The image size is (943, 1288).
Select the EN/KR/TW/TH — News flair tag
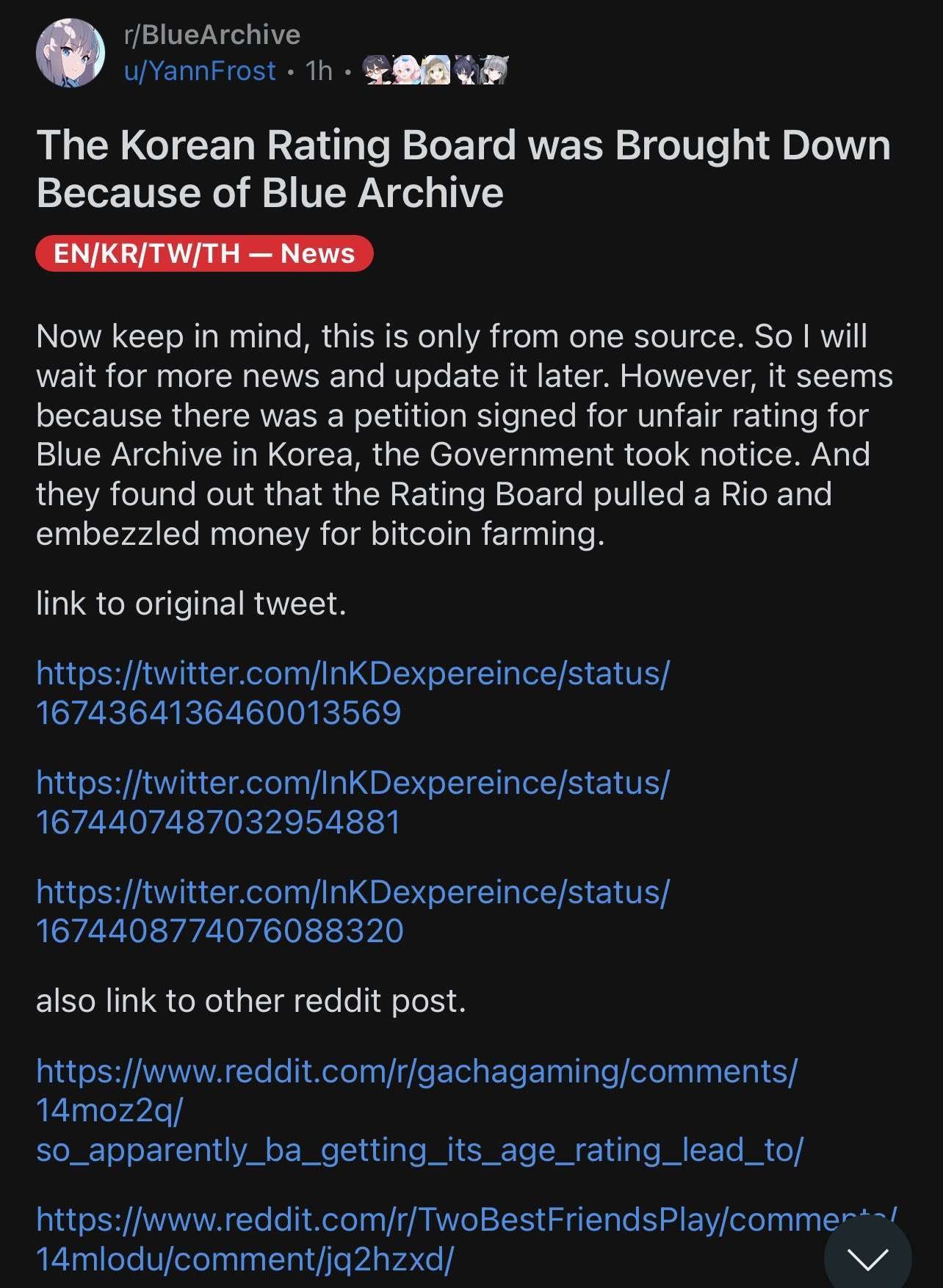tap(204, 253)
